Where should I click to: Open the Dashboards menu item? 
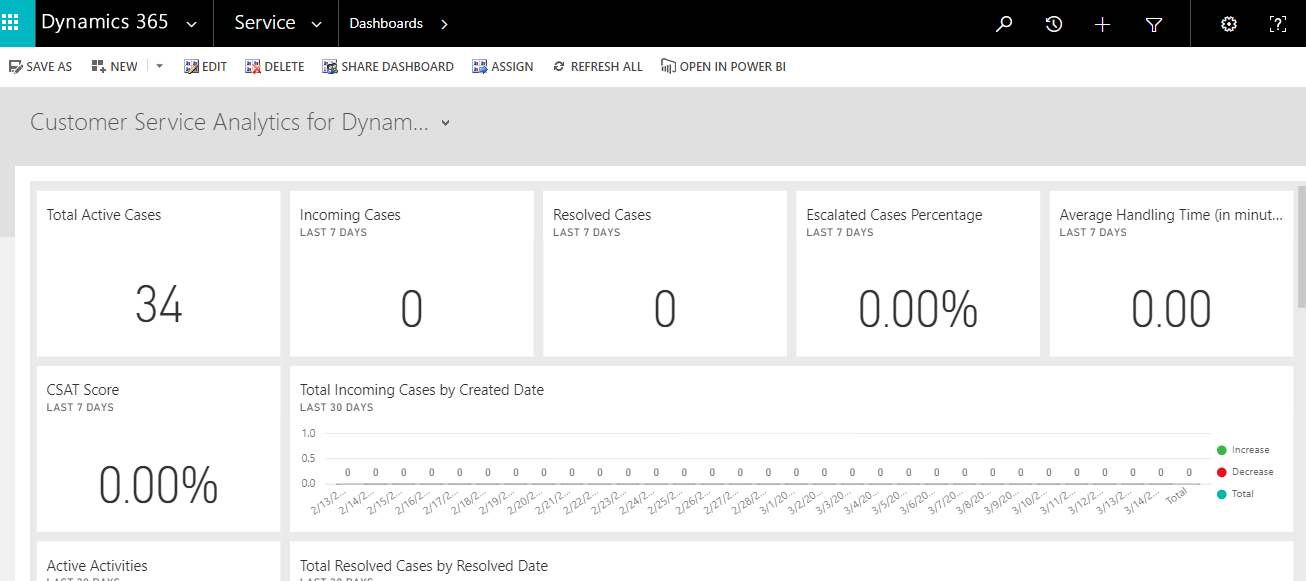point(386,23)
